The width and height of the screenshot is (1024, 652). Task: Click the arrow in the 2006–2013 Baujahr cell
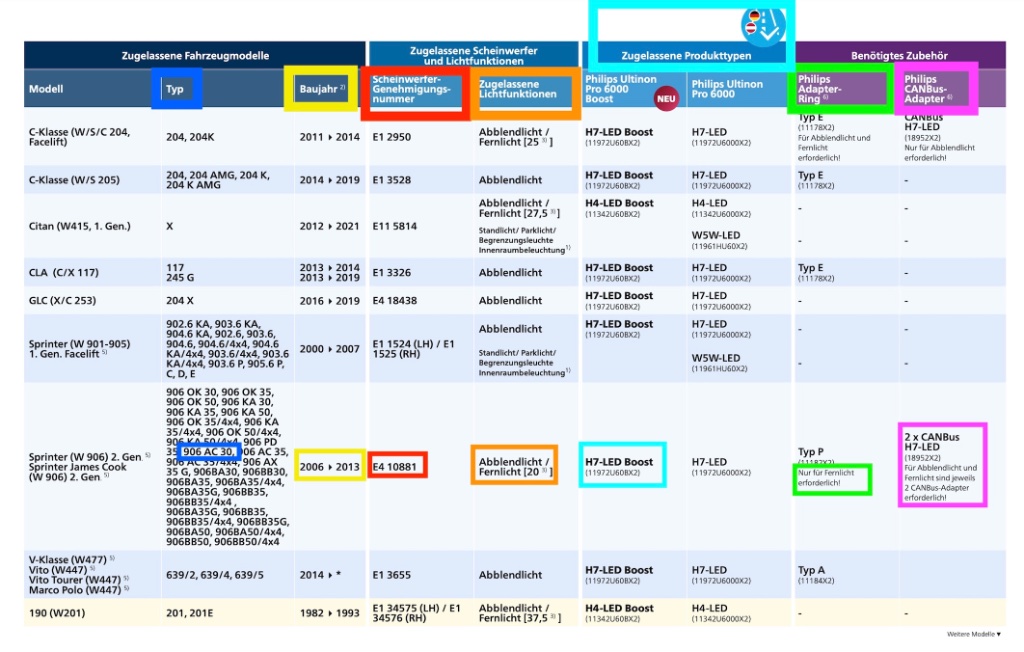click(x=328, y=466)
